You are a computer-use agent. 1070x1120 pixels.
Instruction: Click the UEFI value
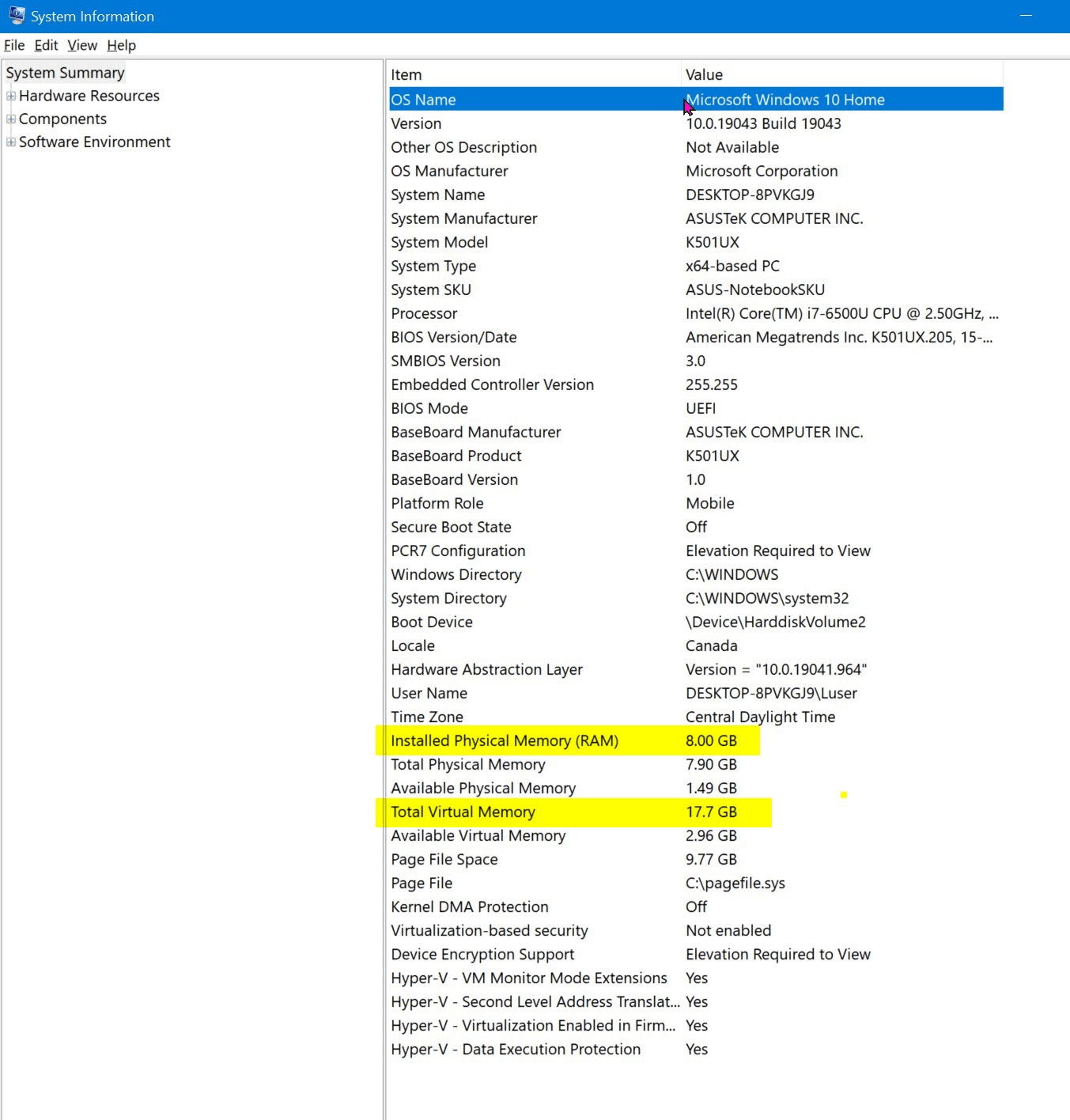point(701,408)
